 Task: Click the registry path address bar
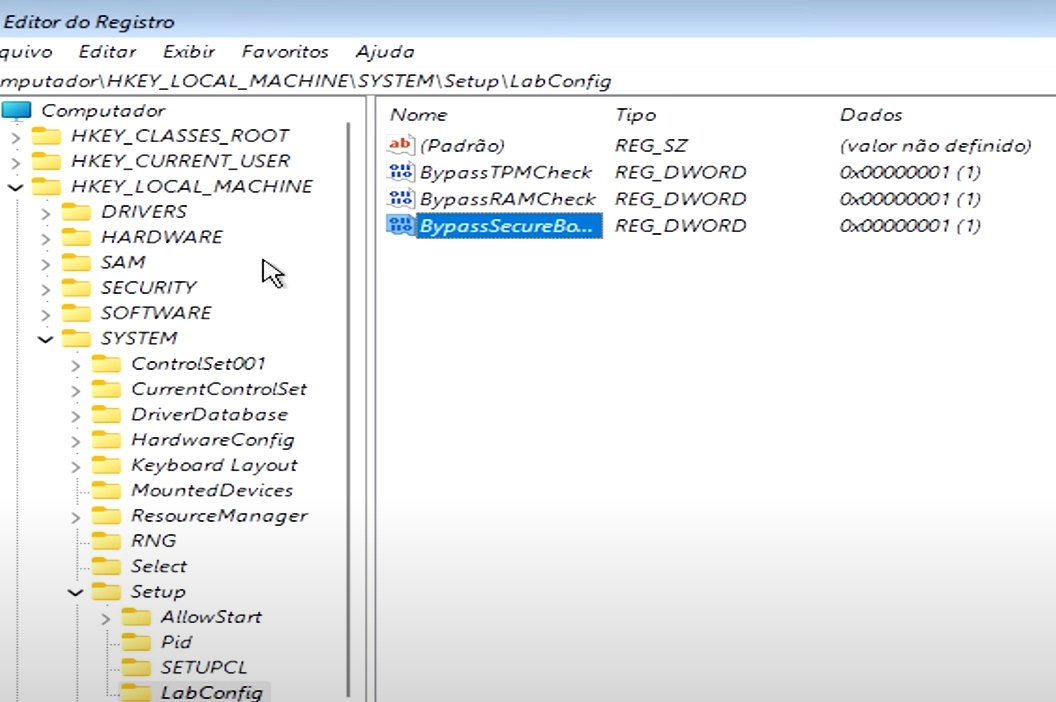(x=528, y=81)
